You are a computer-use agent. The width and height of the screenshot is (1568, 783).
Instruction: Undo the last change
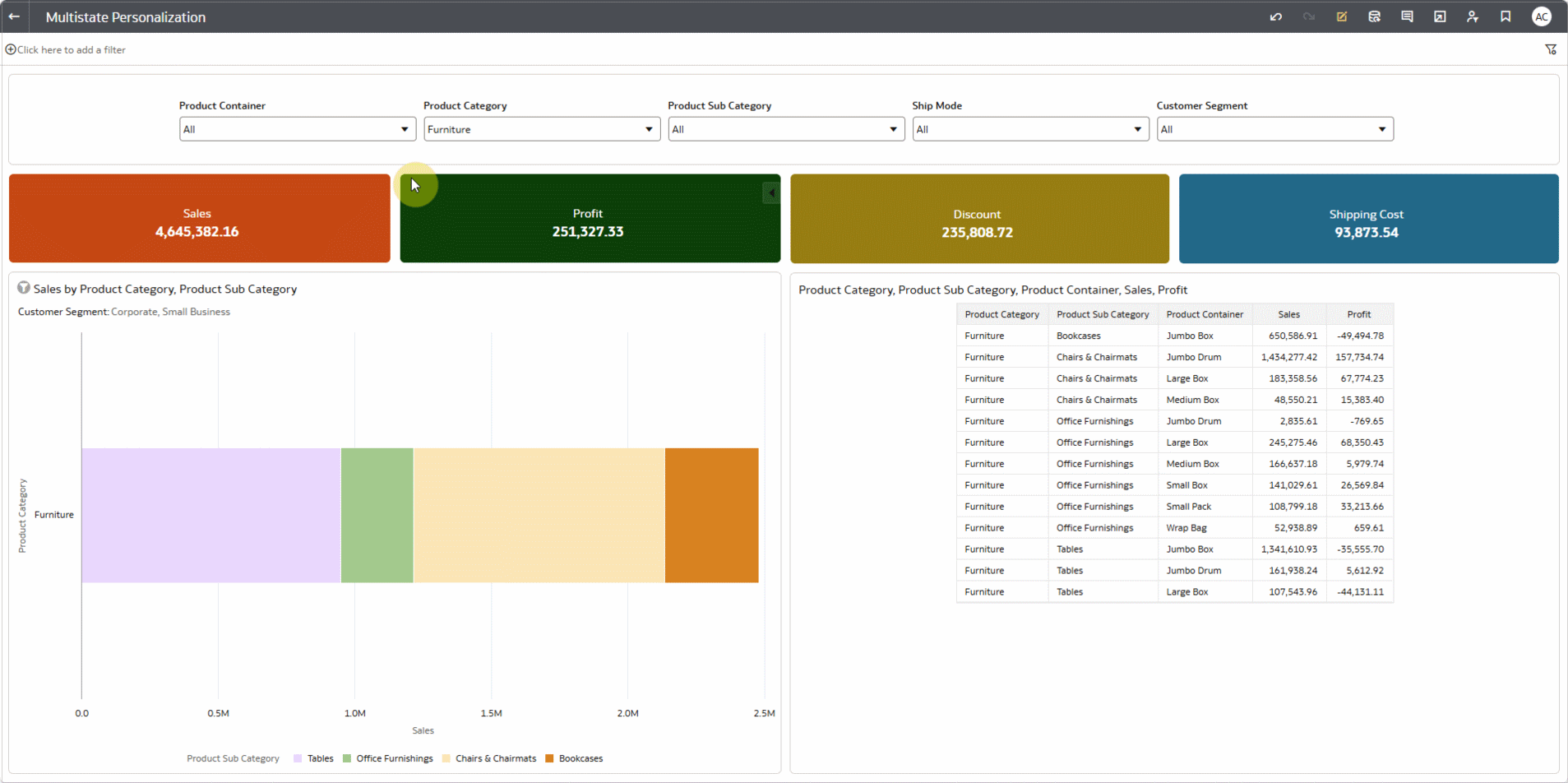[x=1275, y=16]
